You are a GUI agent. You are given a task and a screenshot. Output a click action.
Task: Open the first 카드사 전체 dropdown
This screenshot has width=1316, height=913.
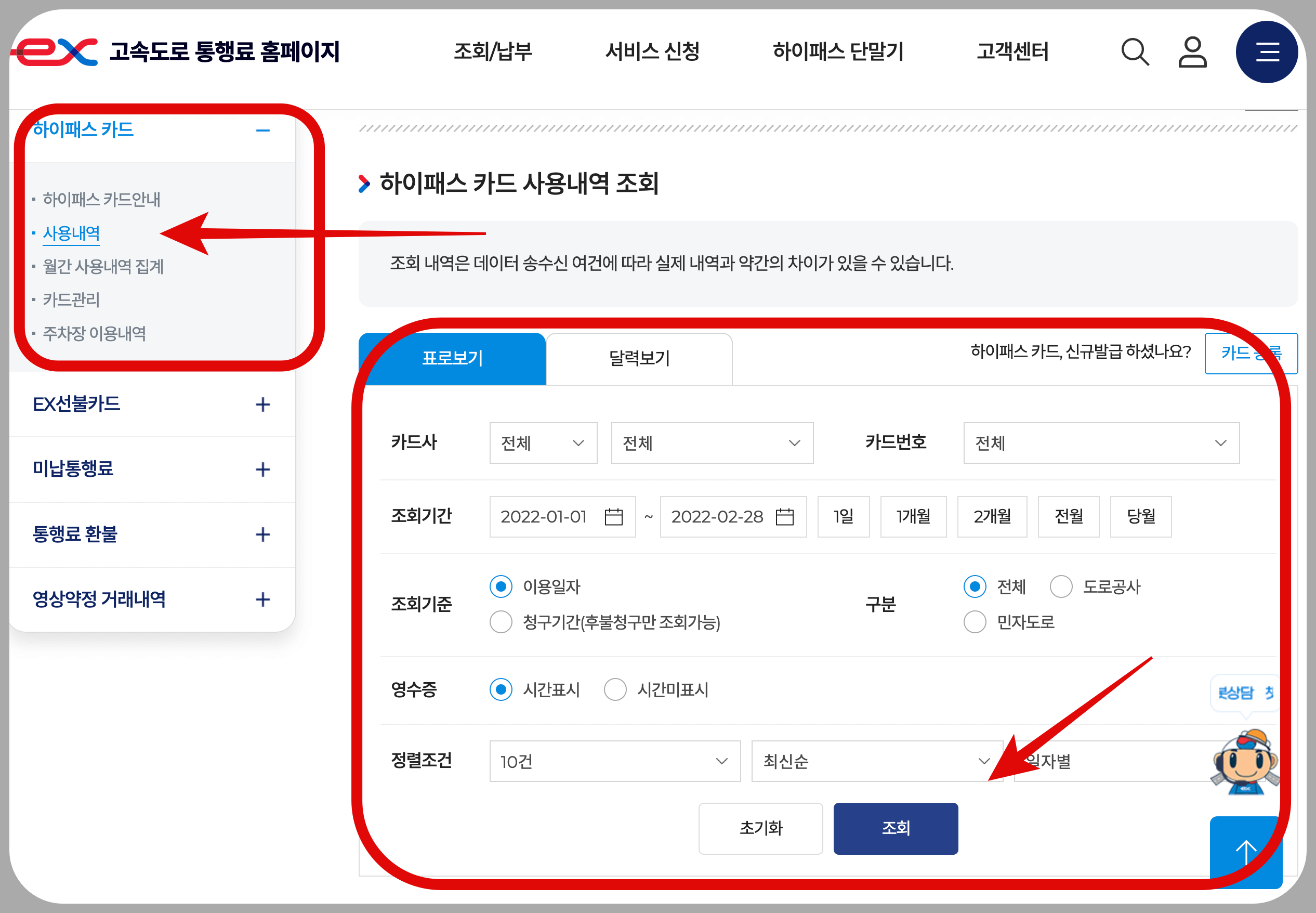coord(543,443)
